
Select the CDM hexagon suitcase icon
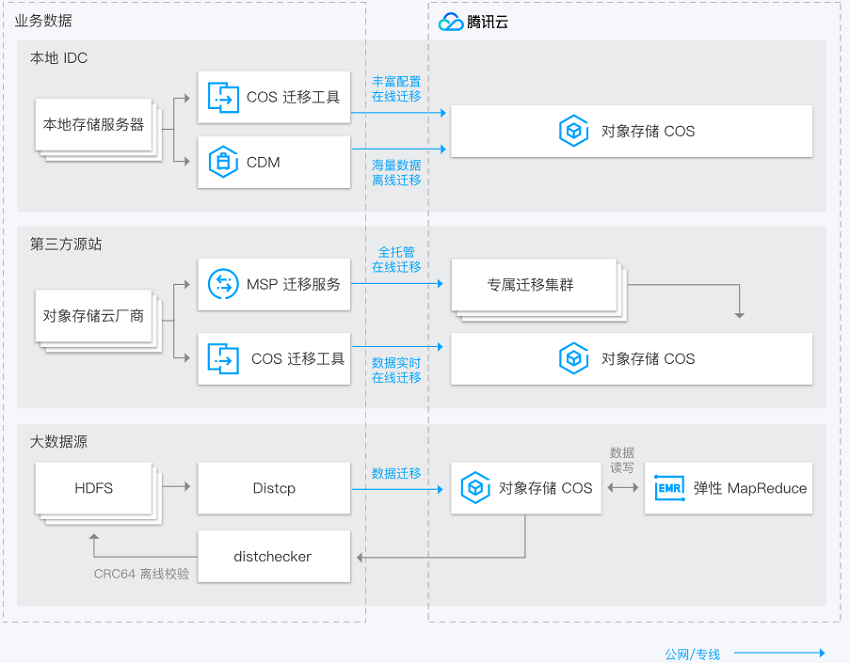[223, 162]
